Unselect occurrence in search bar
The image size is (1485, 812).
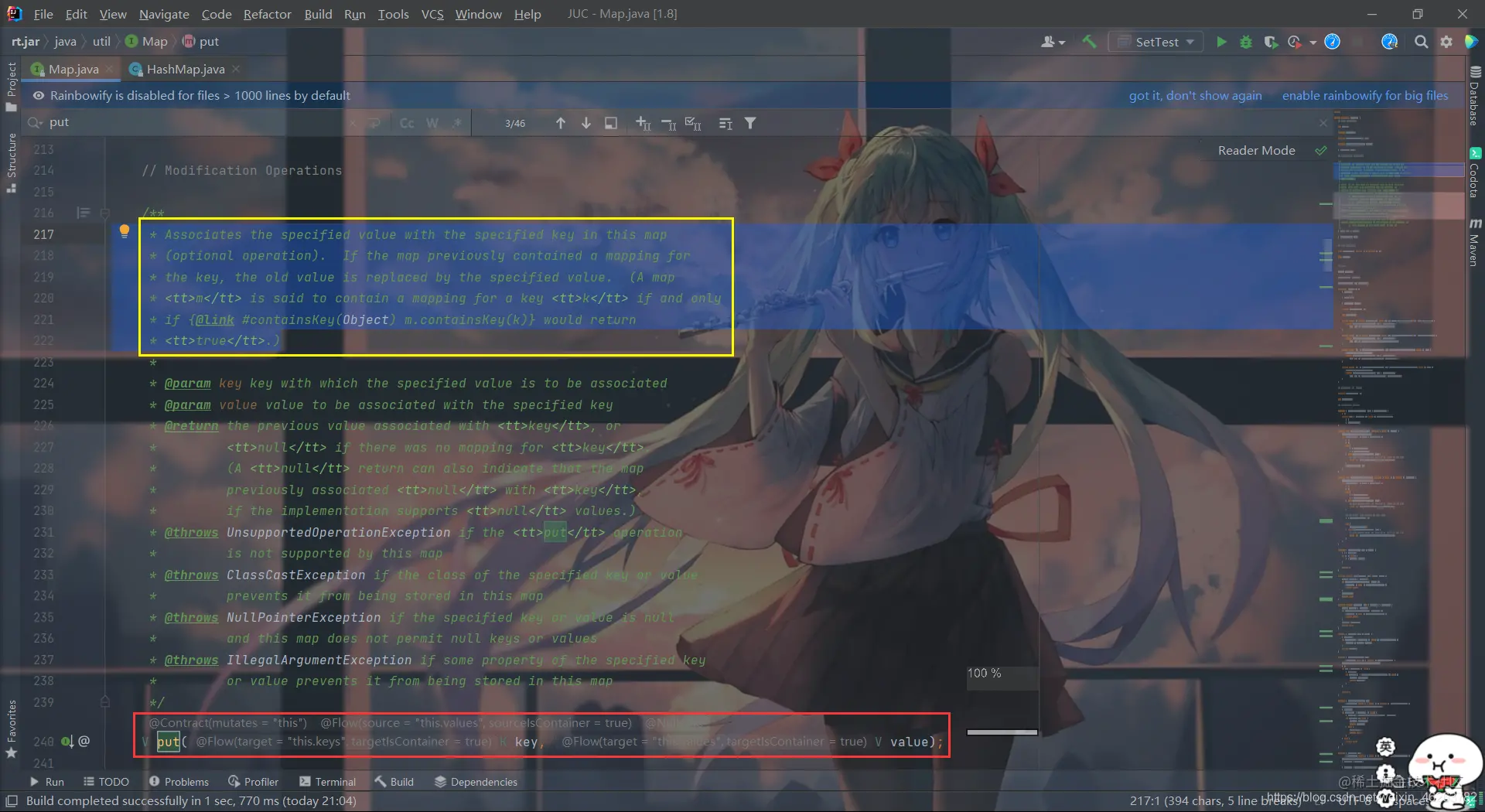pos(669,123)
